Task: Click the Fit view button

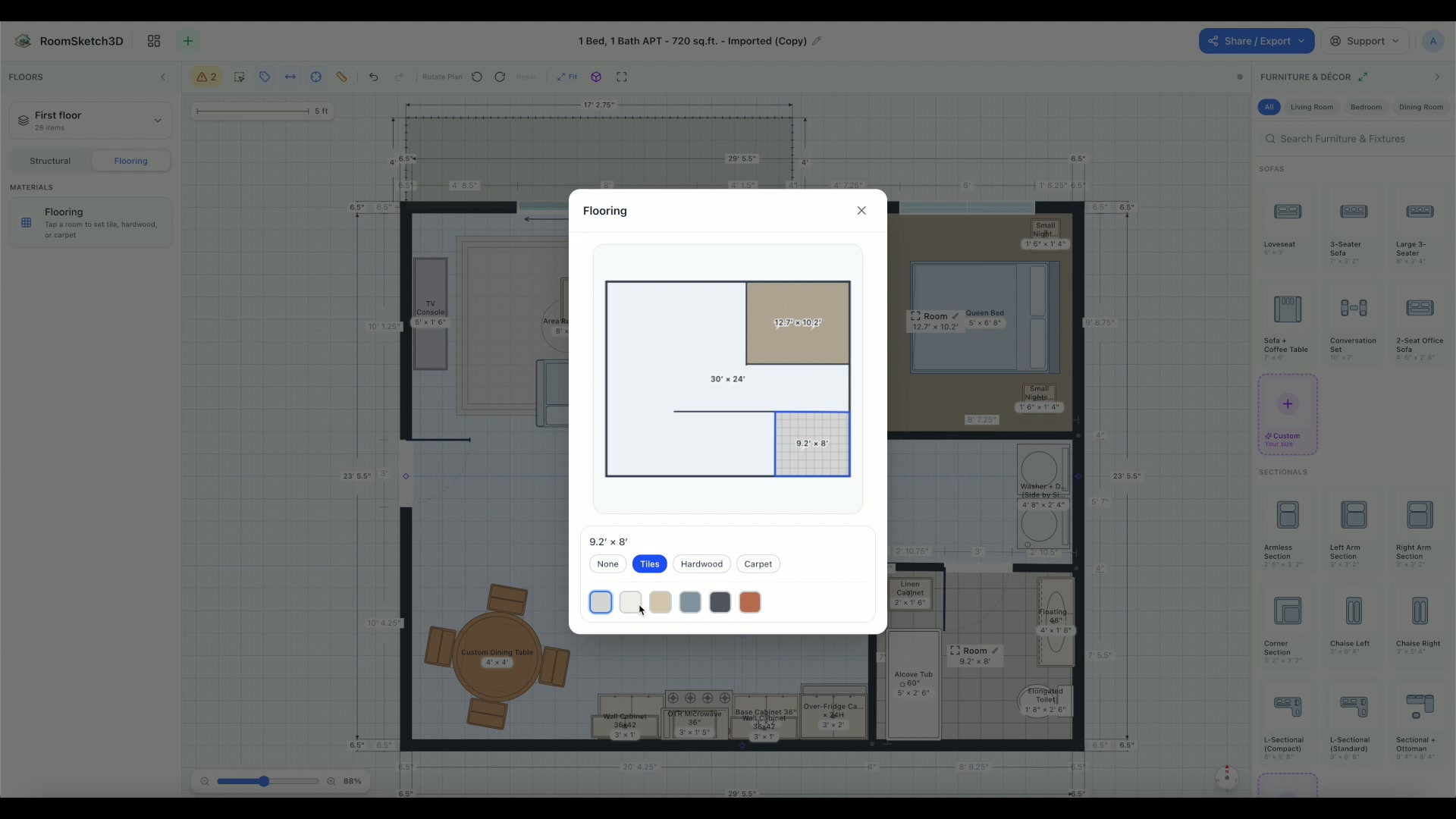Action: 567,77
